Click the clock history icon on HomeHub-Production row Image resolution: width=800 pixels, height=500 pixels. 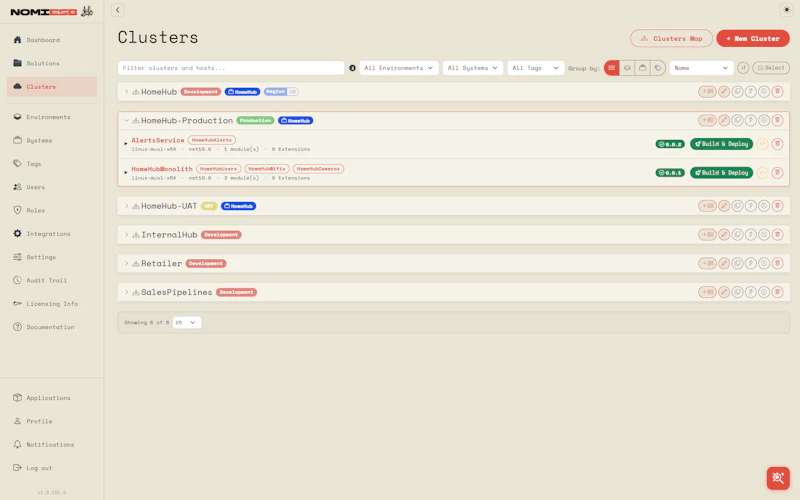point(764,120)
